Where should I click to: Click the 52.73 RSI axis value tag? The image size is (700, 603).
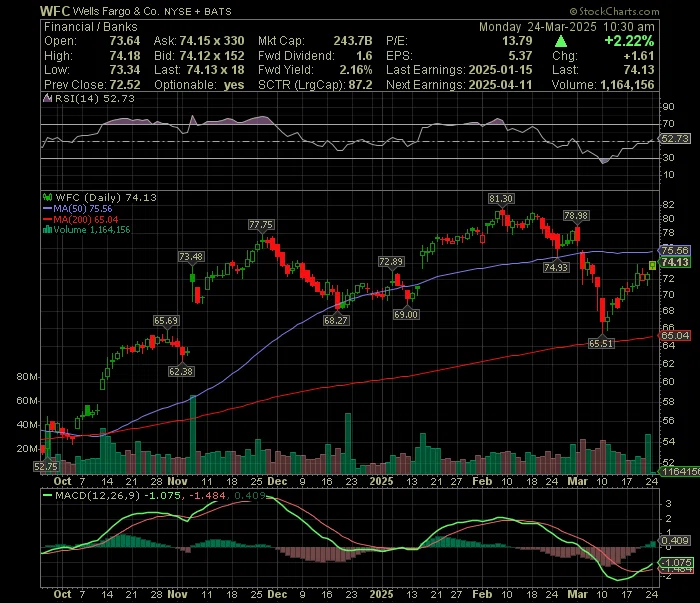[675, 139]
